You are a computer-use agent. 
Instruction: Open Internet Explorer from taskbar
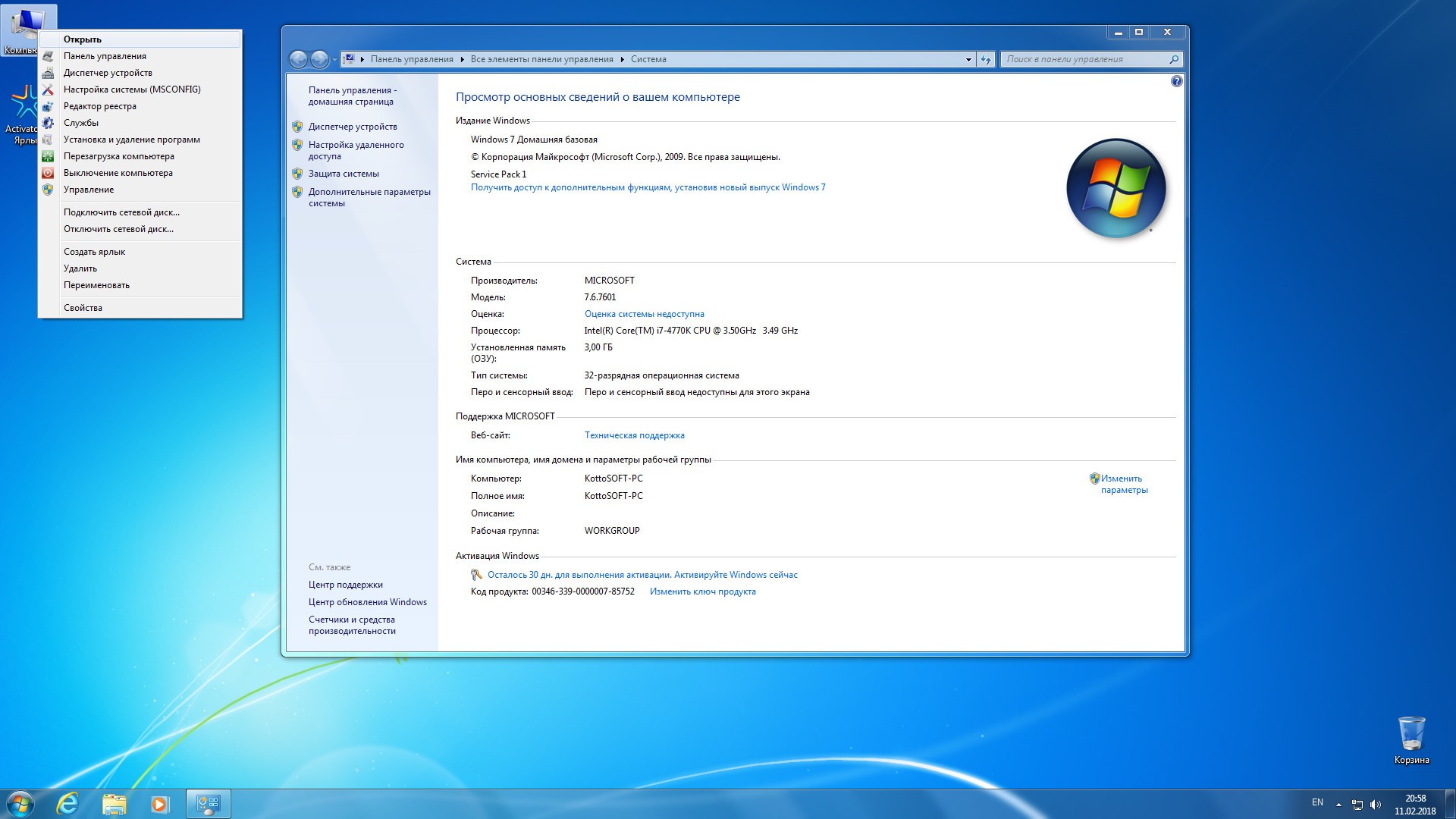click(x=67, y=804)
